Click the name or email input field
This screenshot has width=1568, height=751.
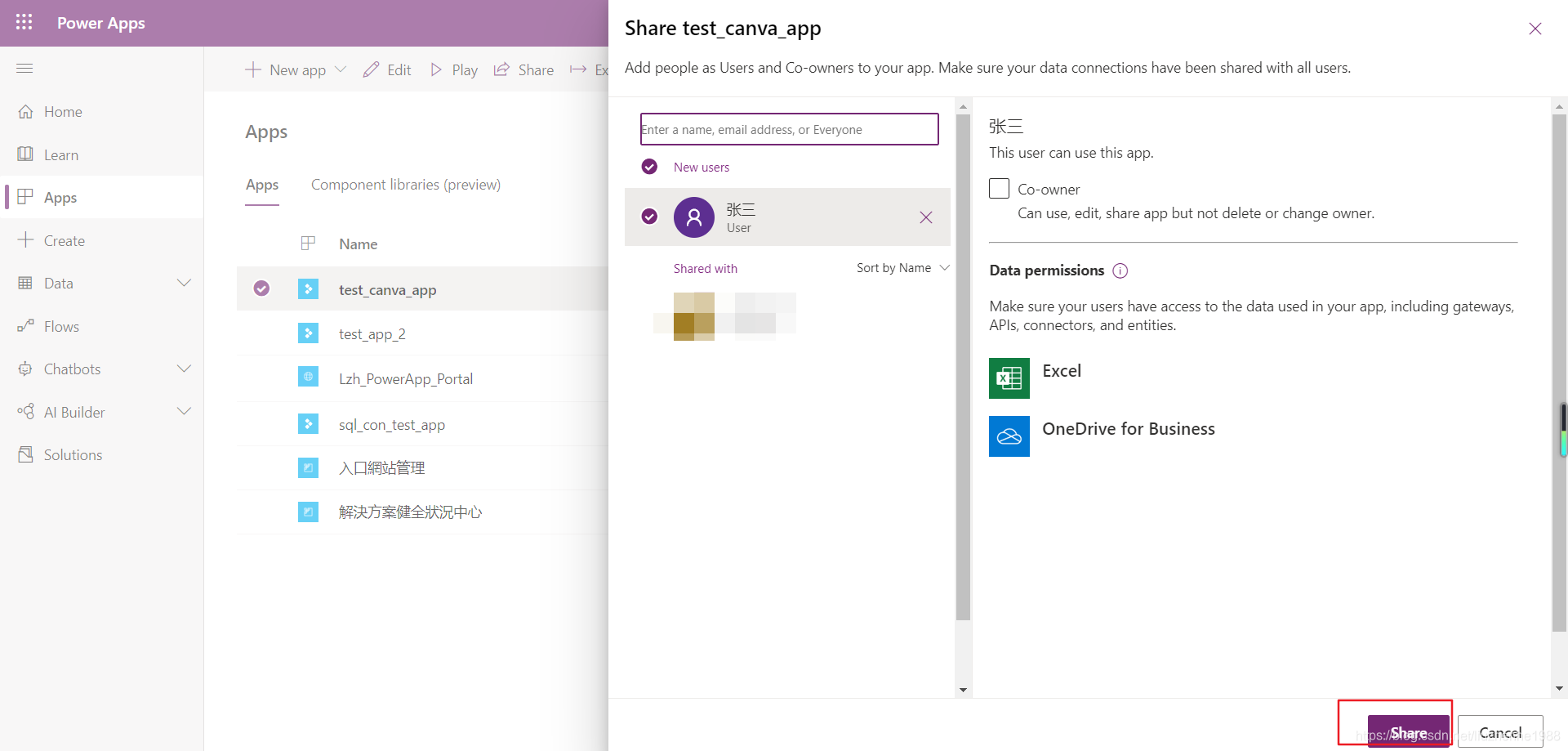click(789, 129)
